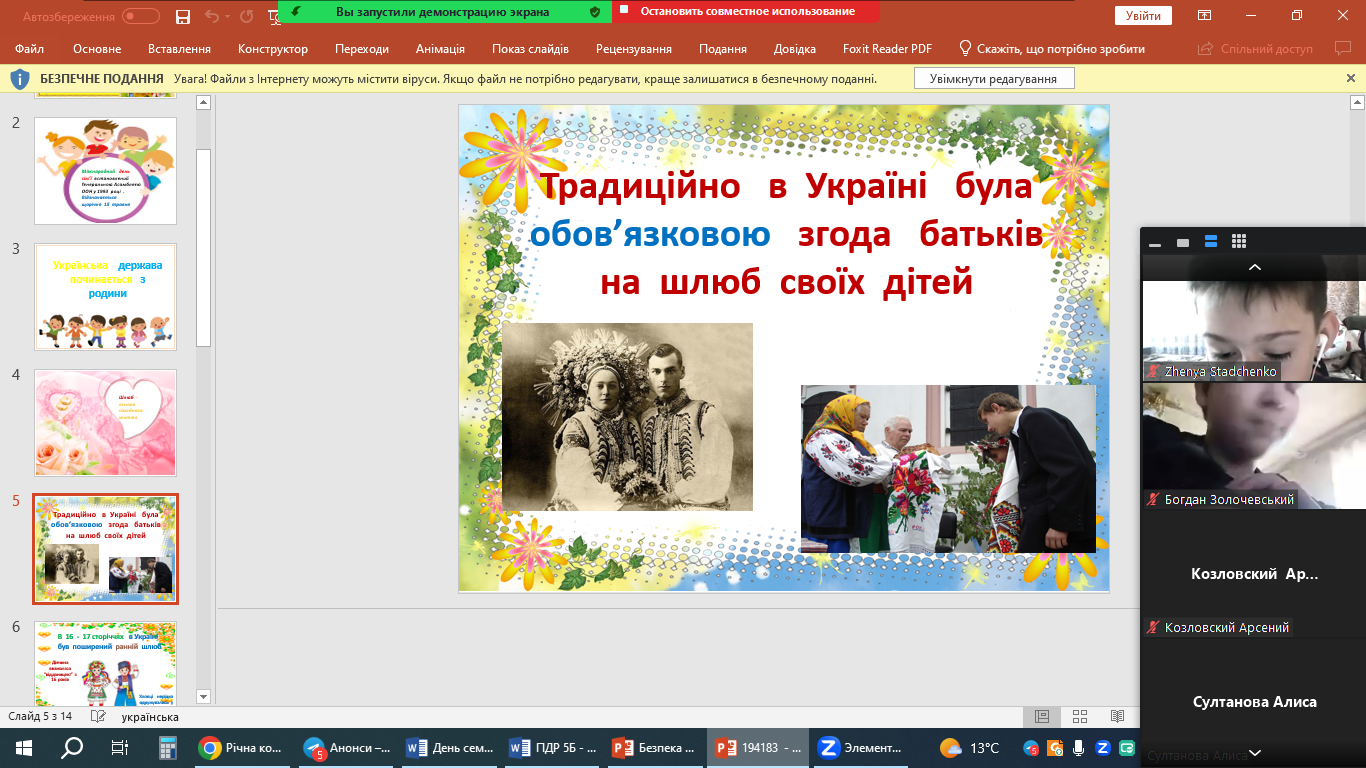Click Султанова Алиса participant tile
This screenshot has height=768, width=1366.
tap(1253, 701)
